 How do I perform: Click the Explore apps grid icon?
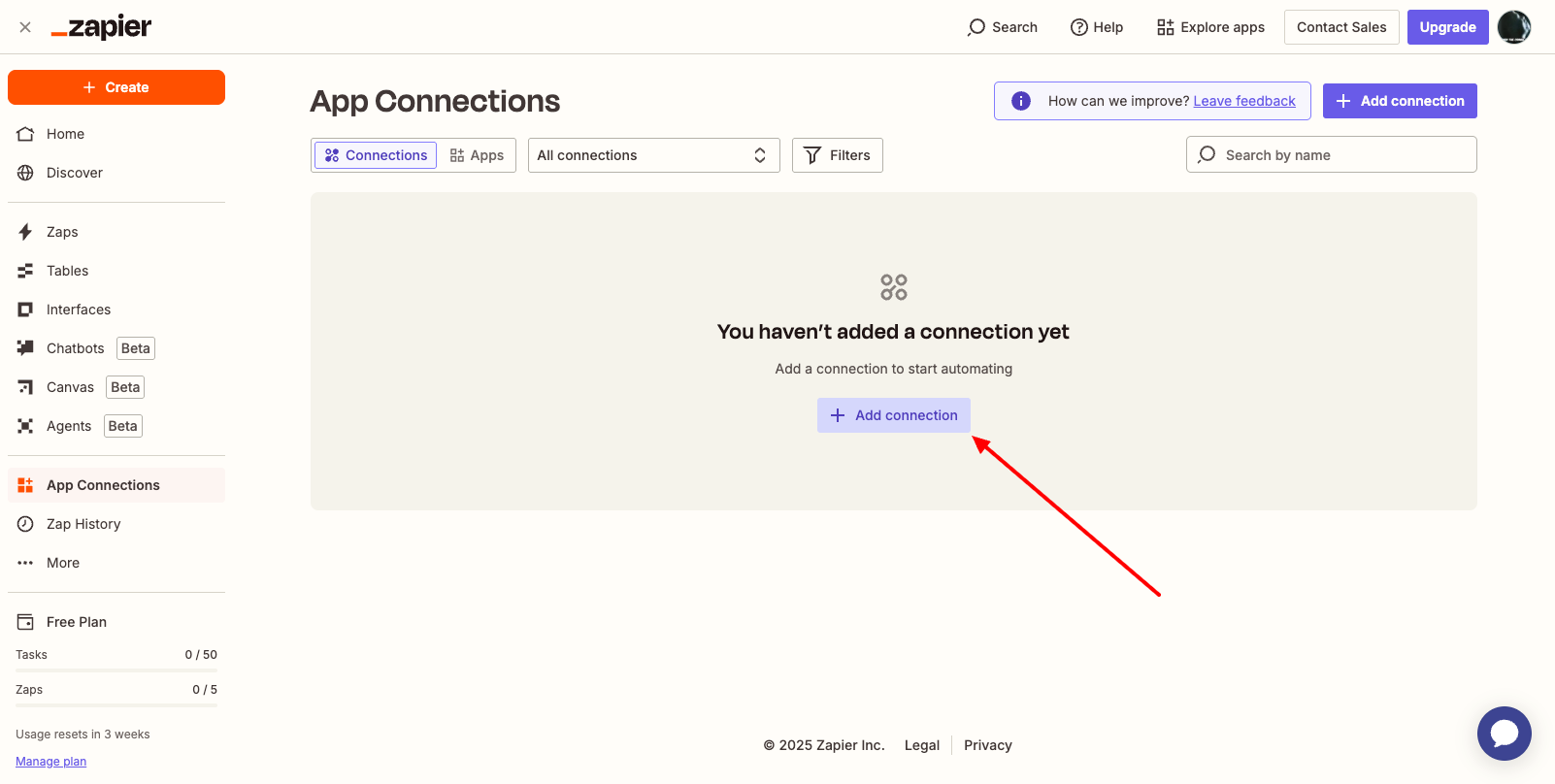click(1166, 27)
